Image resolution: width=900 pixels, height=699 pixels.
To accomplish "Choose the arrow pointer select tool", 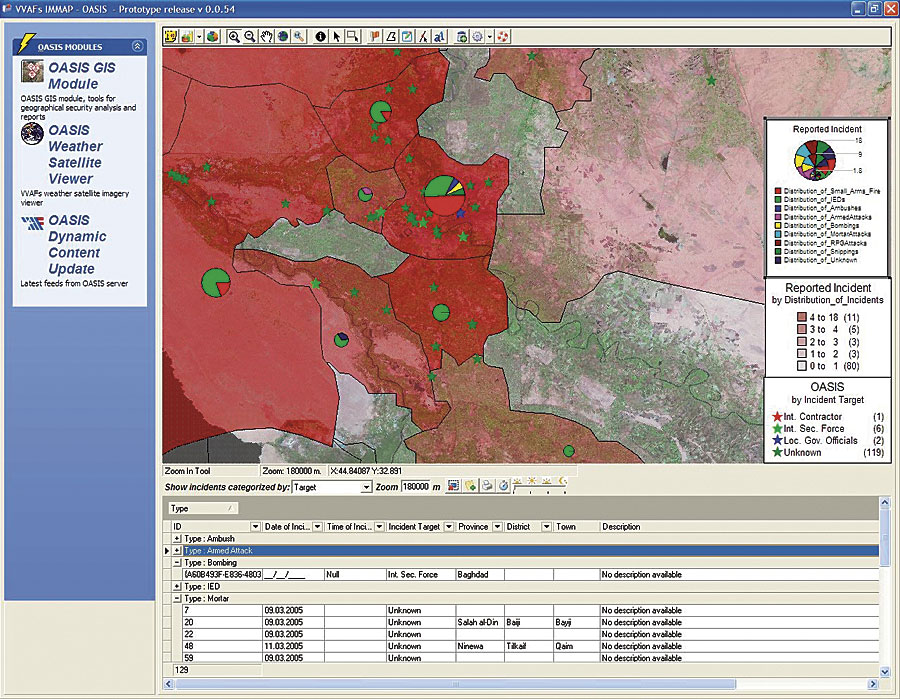I will pos(337,36).
